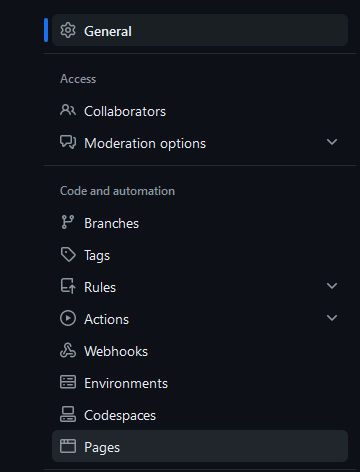Go to Collaborators settings

click(x=200, y=110)
